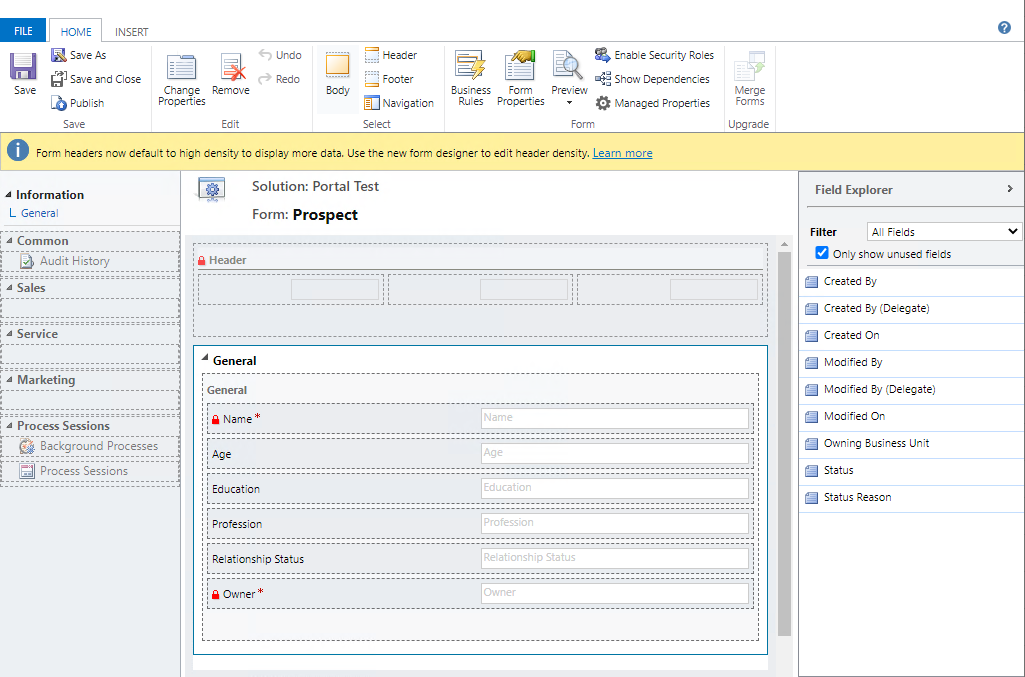Toggle Only show unused fields
Screen dimensions: 1025x677
(x=824, y=253)
